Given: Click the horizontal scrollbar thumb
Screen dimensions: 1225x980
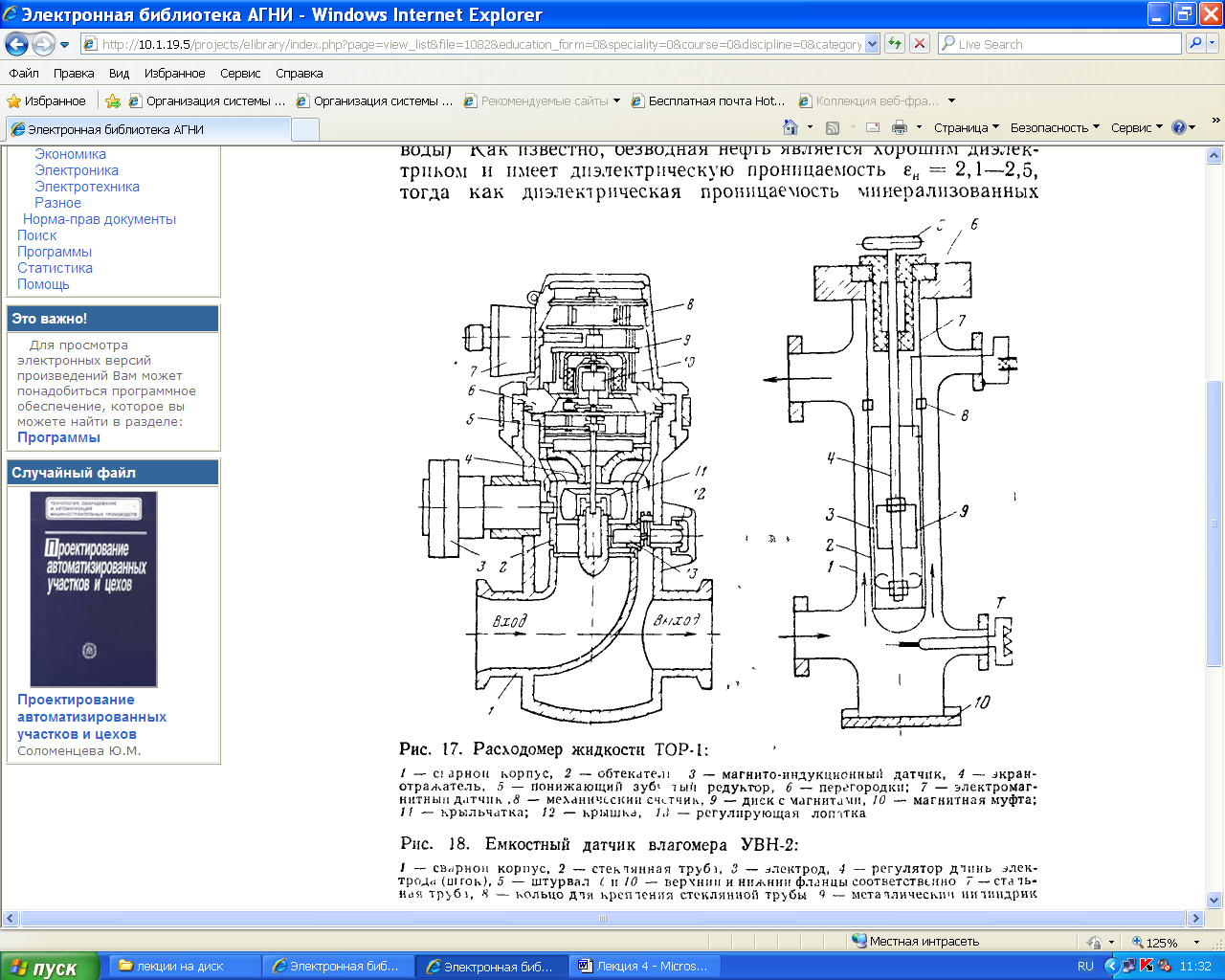Looking at the screenshot, I should (x=603, y=918).
